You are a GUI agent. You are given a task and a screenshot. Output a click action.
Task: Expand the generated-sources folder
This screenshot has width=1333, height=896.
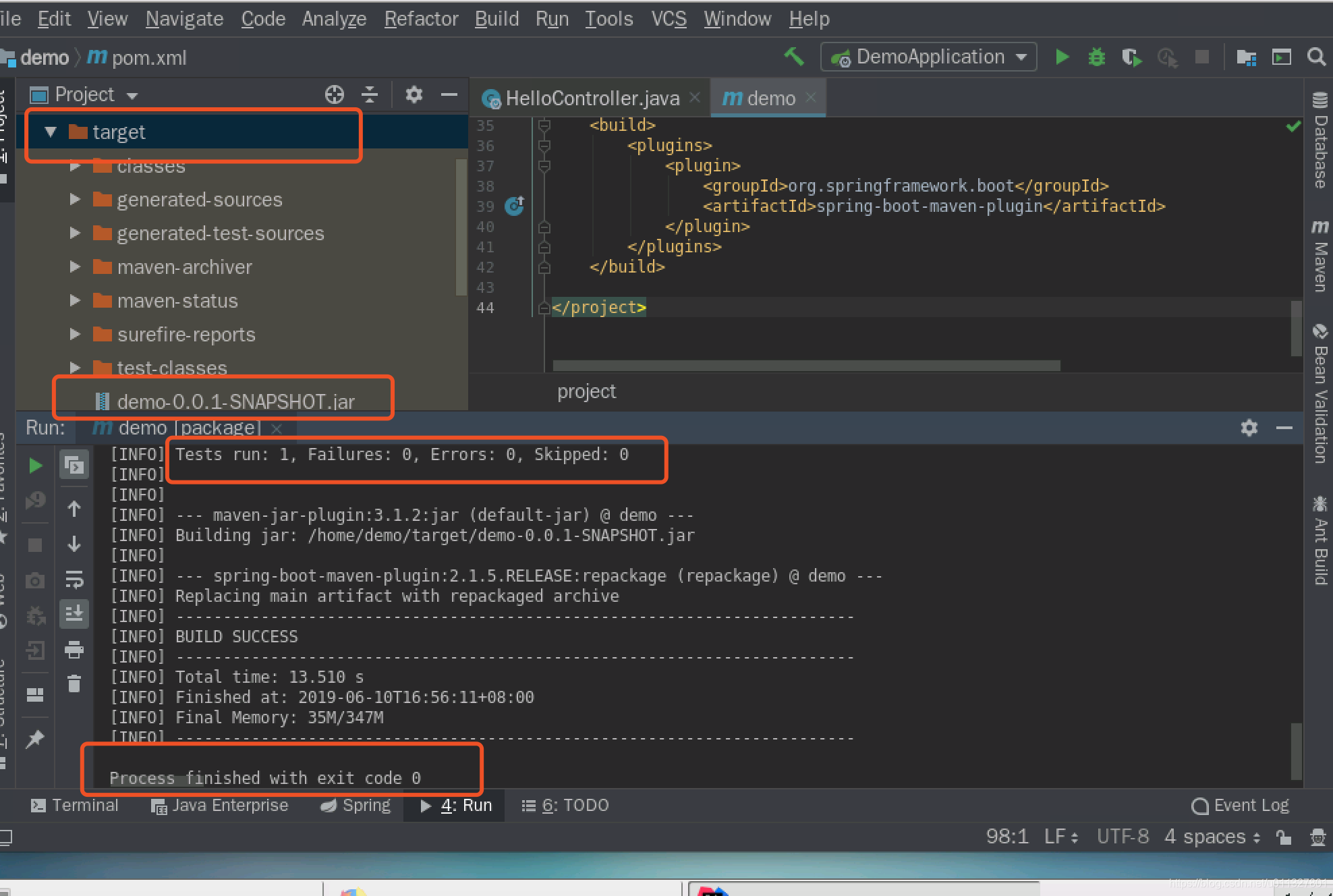pos(75,199)
